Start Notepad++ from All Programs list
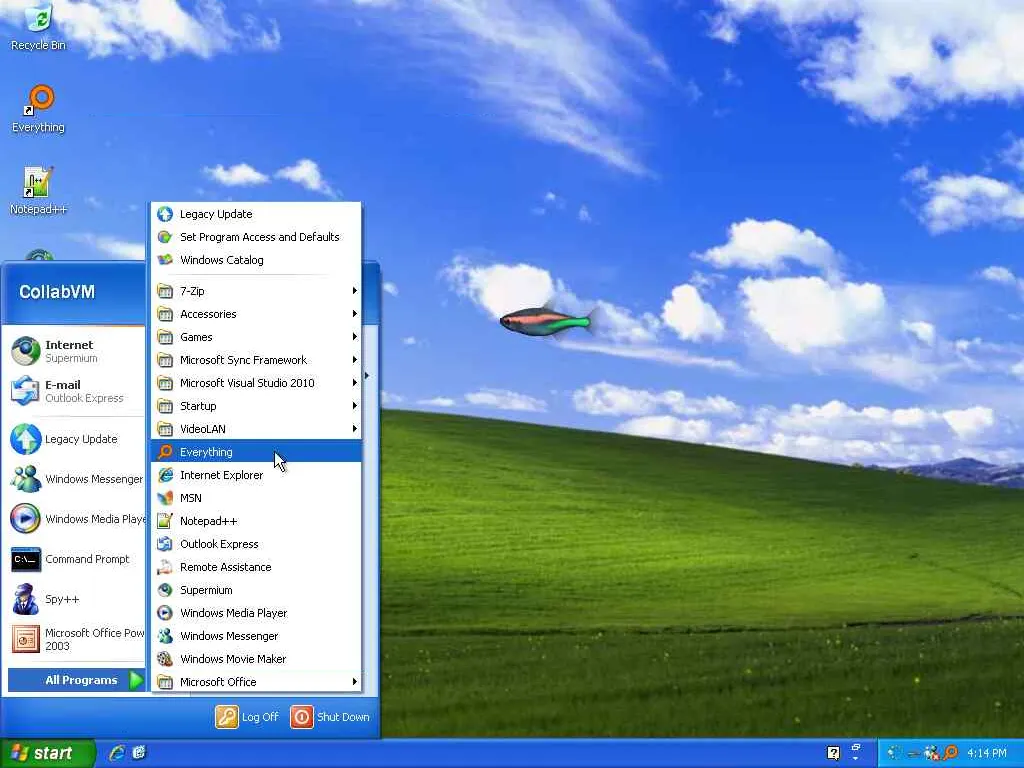The image size is (1024, 768). pos(256,521)
